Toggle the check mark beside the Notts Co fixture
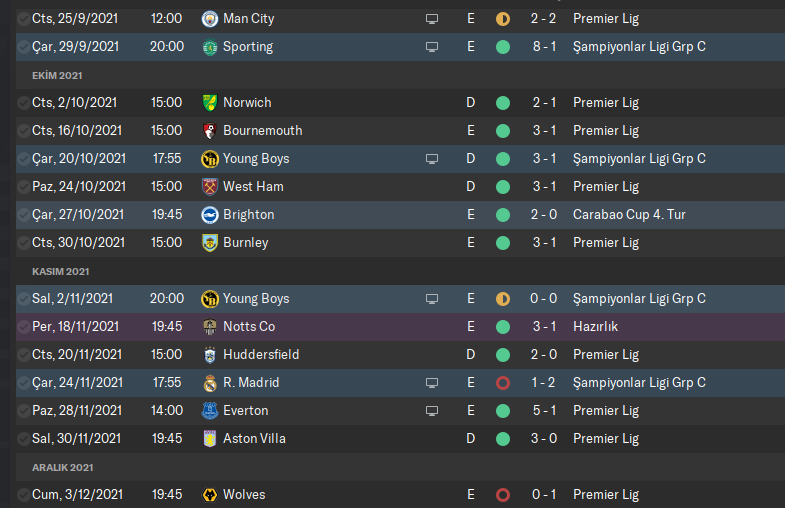This screenshot has height=508, width=785. point(23,327)
